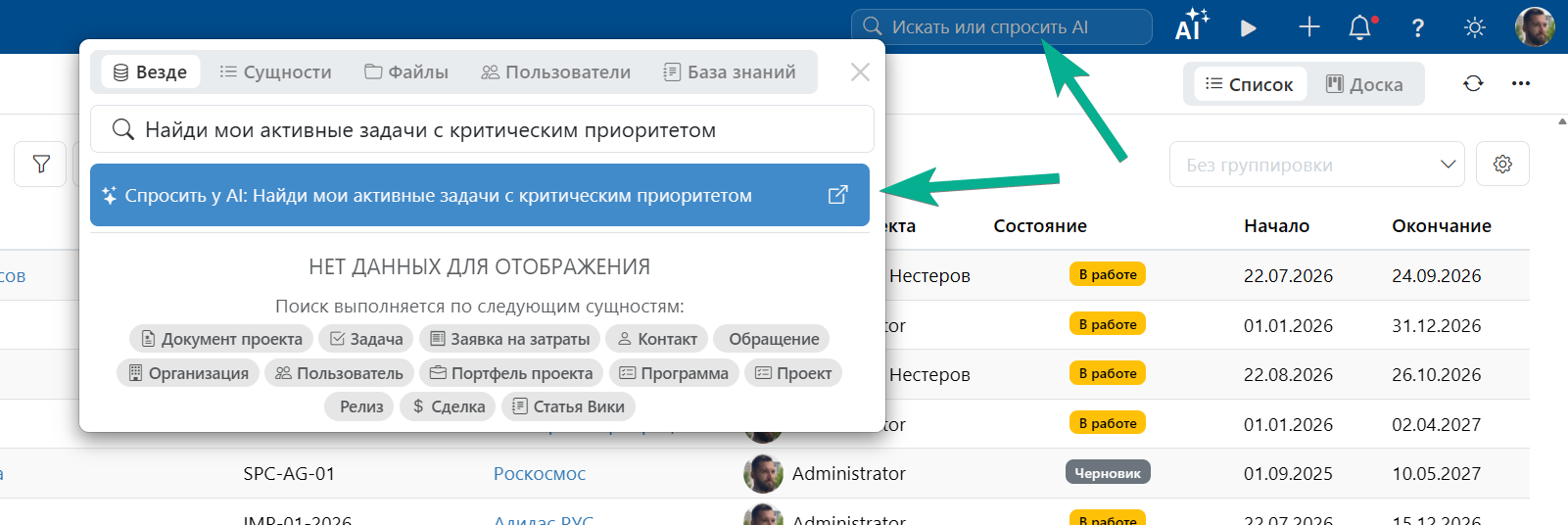Toggle the light theme sun icon
Image resolution: width=1568 pixels, height=525 pixels.
(1475, 27)
